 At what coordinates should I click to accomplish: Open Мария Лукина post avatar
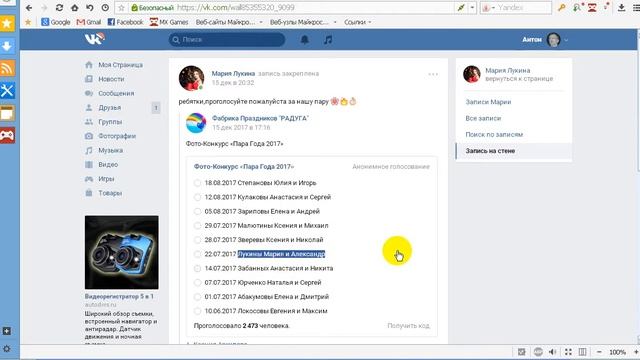pos(191,78)
